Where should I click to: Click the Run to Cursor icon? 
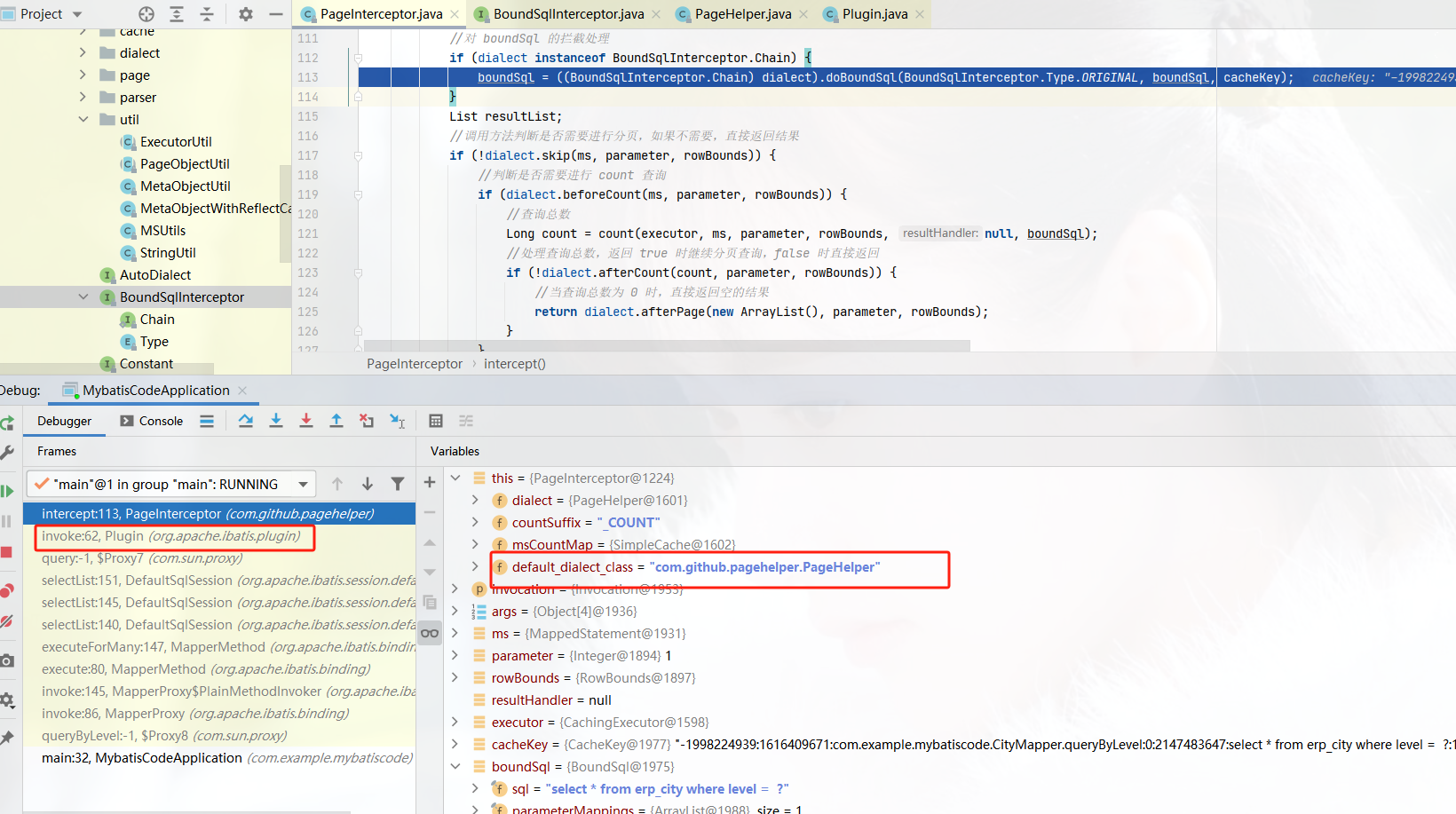pos(398,421)
